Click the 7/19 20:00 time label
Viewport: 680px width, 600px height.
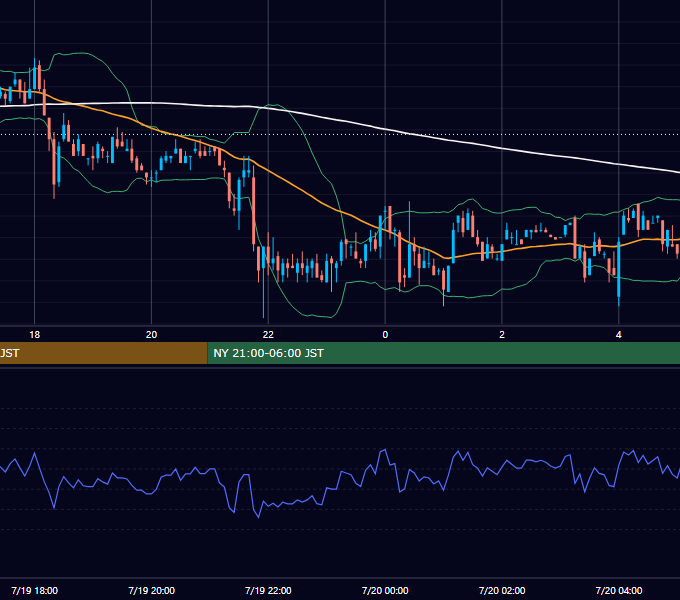pos(151,590)
